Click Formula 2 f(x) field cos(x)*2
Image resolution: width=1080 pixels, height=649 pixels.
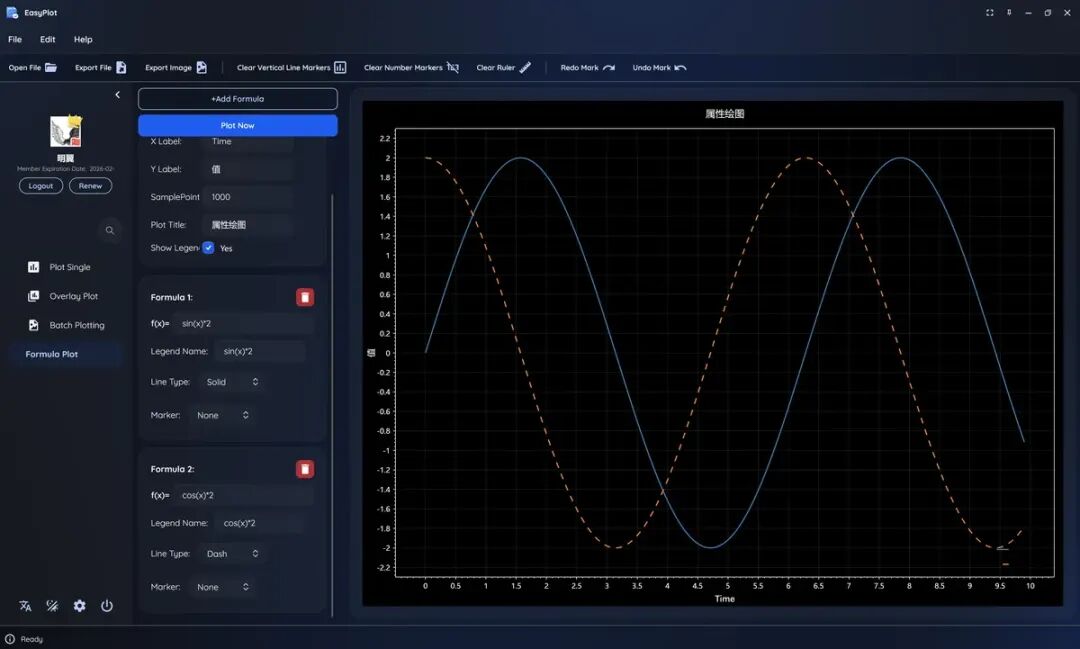click(x=244, y=495)
